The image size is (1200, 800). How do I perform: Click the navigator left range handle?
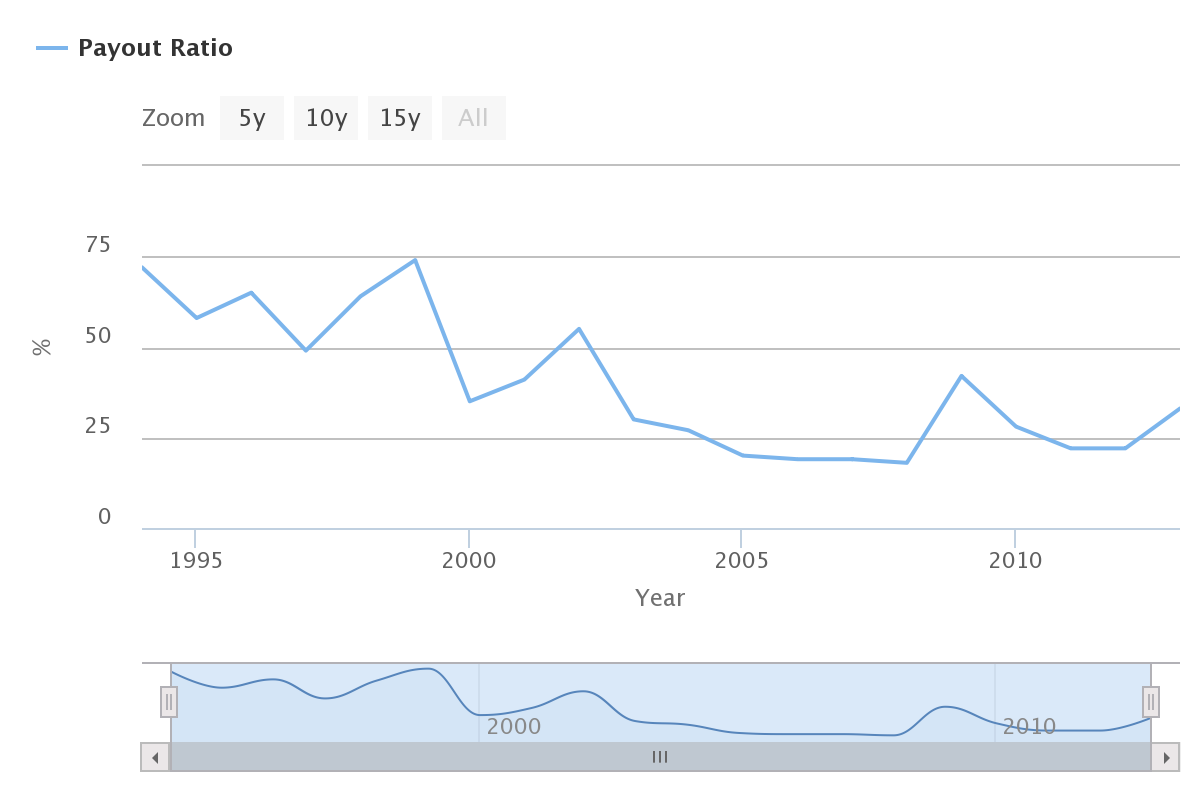169,702
